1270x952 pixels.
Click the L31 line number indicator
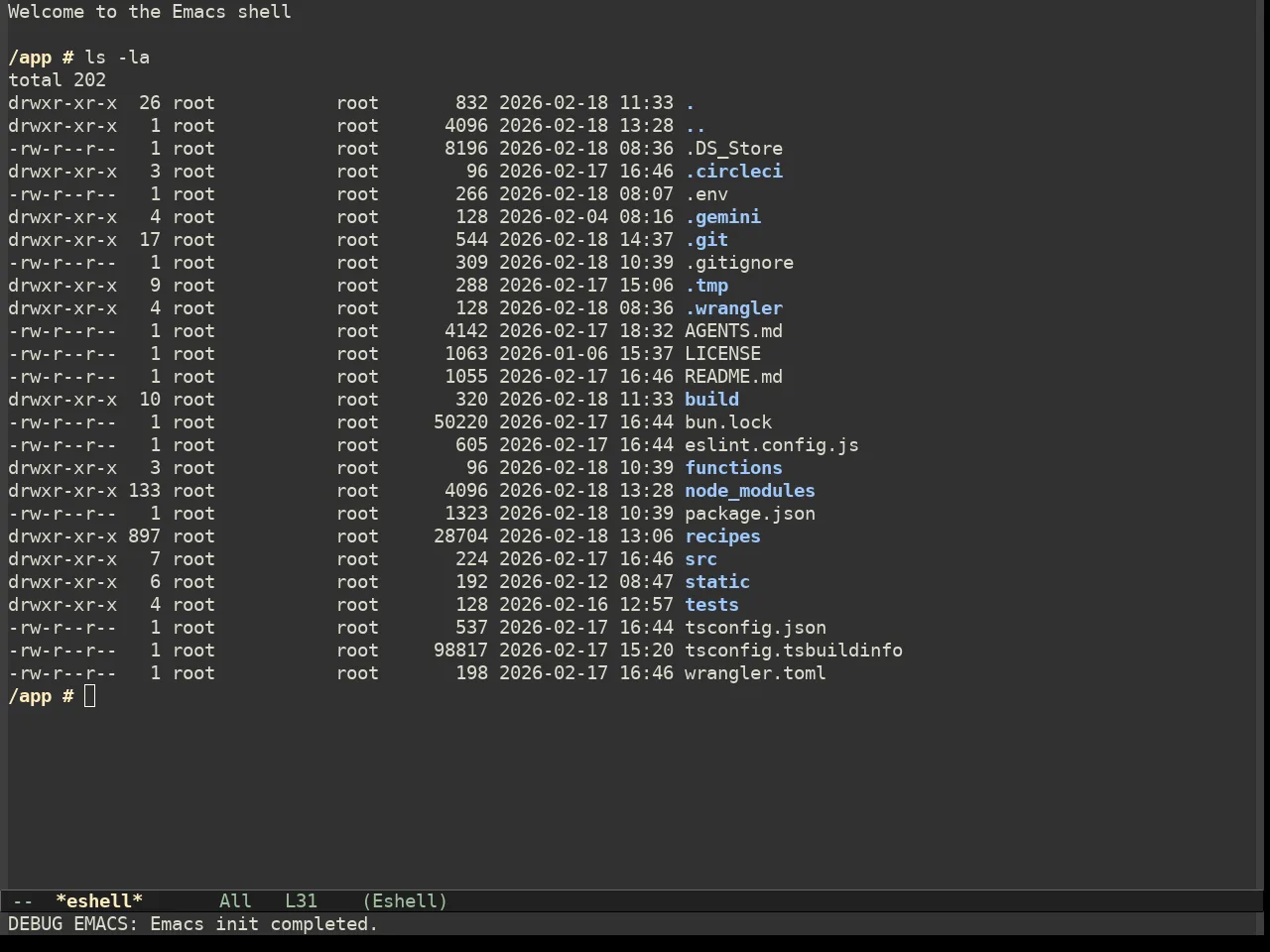(301, 901)
